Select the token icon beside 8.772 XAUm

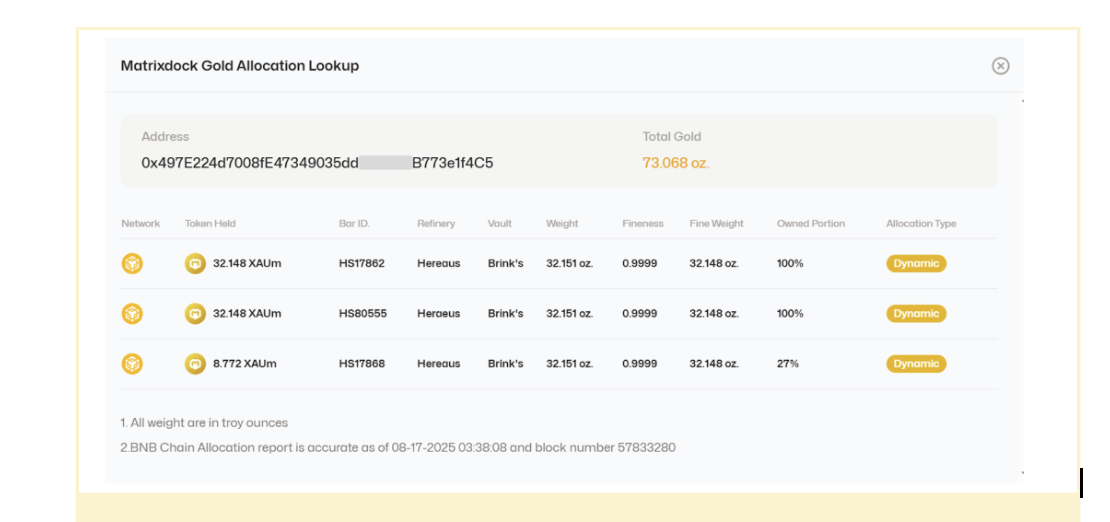pyautogui.click(x=195, y=364)
